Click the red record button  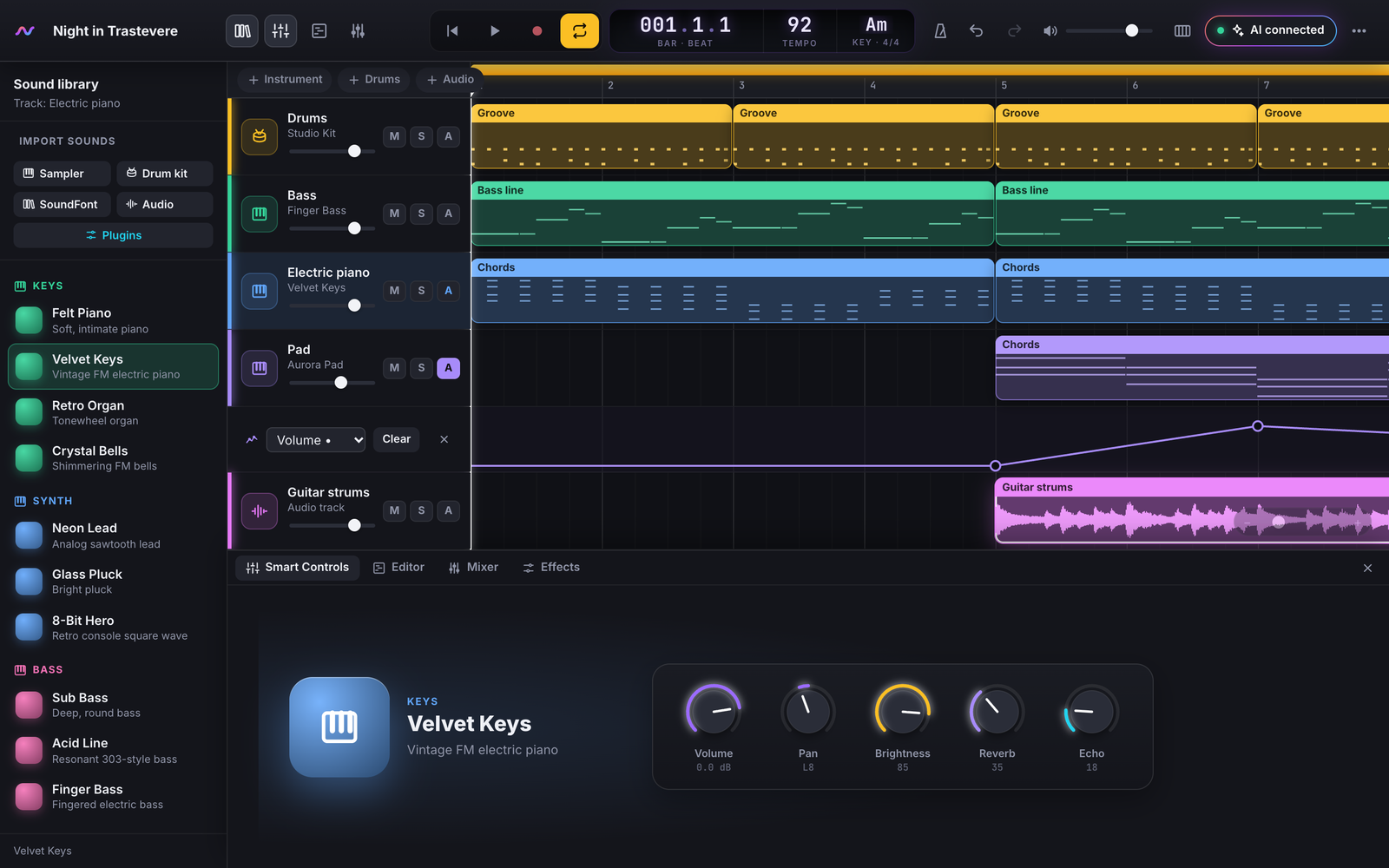pyautogui.click(x=537, y=31)
